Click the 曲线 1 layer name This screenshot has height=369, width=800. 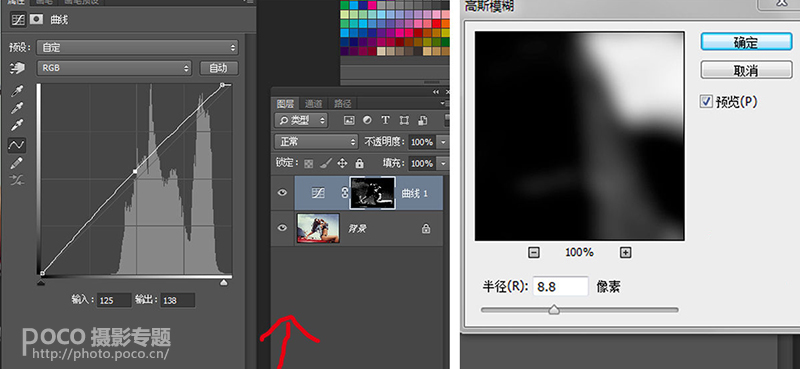415,193
